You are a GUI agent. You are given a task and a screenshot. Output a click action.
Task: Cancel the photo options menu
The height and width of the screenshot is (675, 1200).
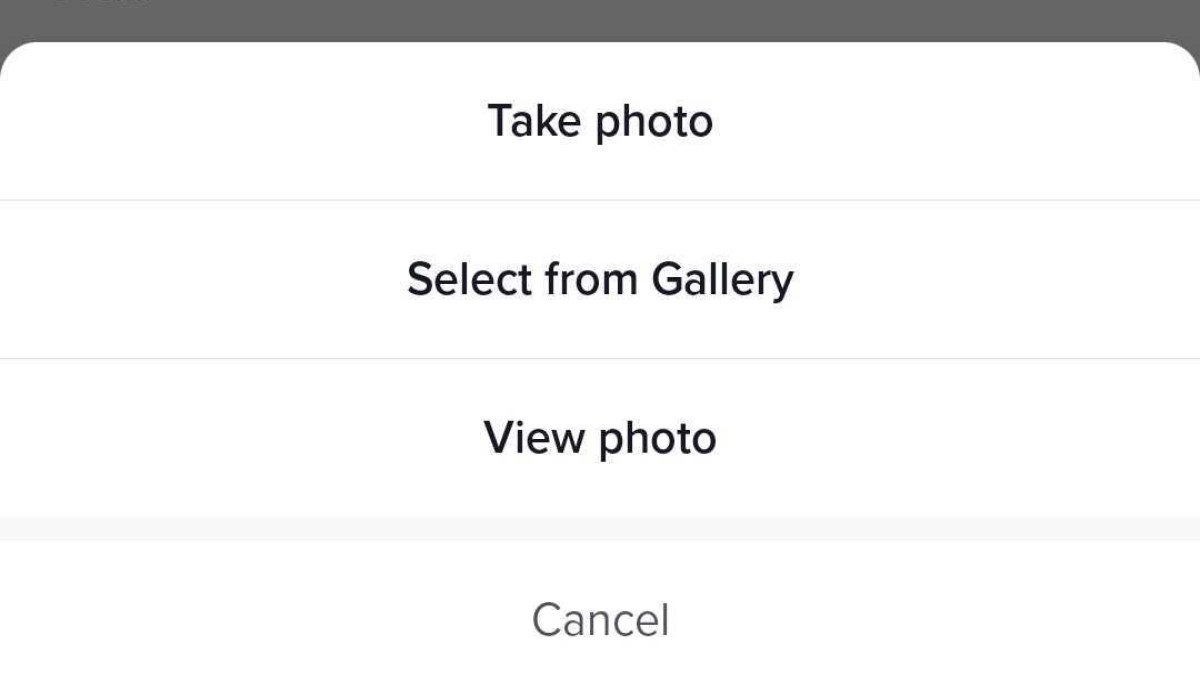coord(600,619)
